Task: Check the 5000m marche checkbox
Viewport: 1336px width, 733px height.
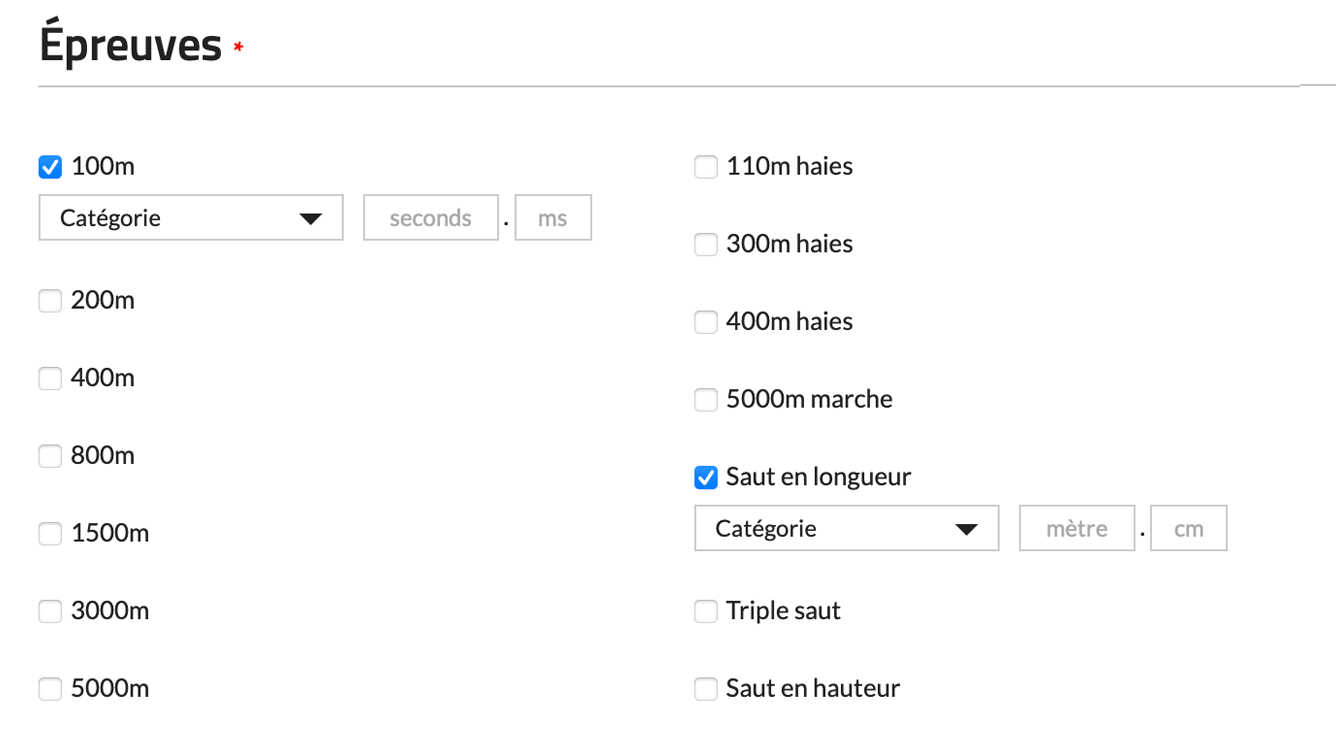Action: (x=706, y=400)
